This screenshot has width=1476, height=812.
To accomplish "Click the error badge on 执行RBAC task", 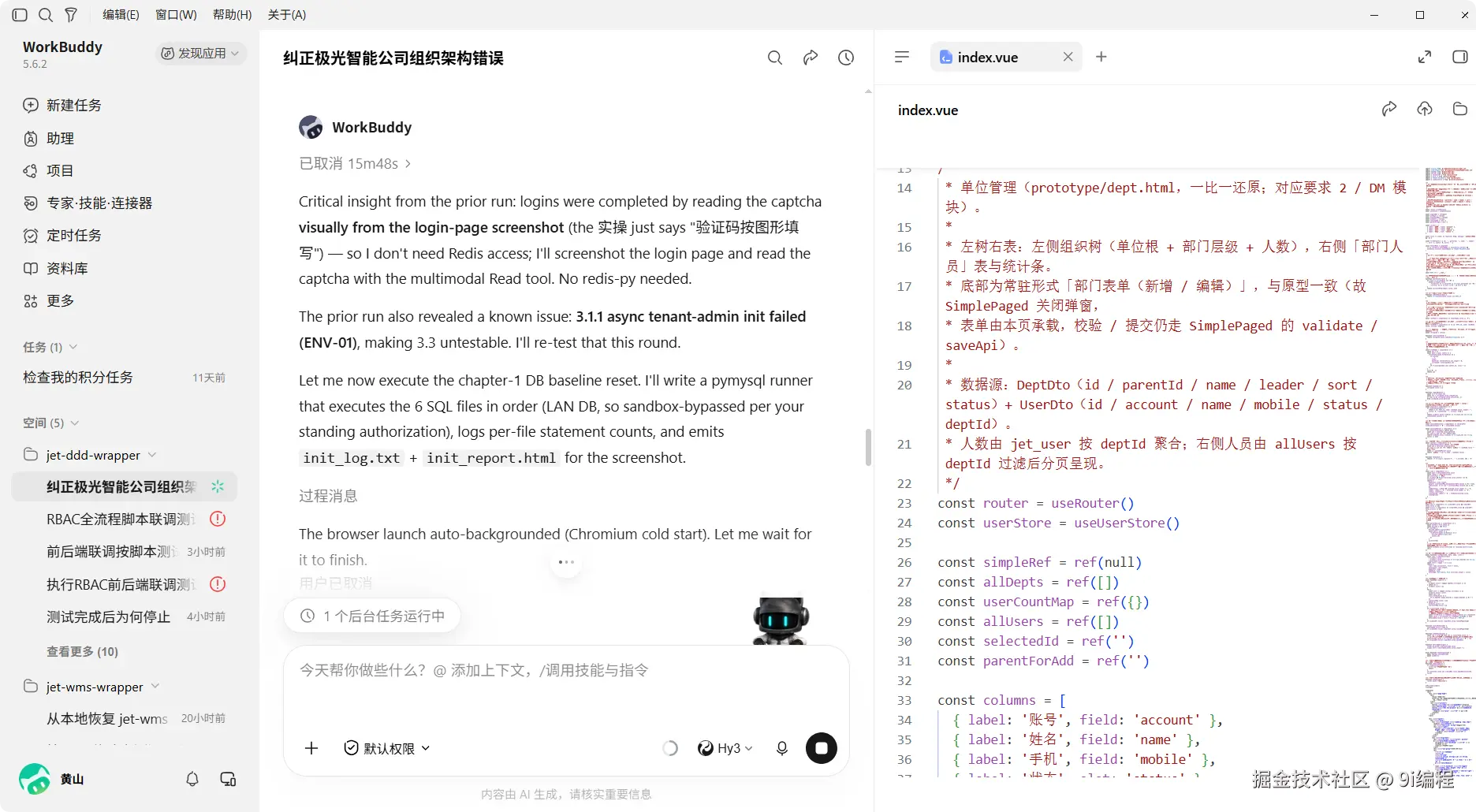I will (x=218, y=584).
